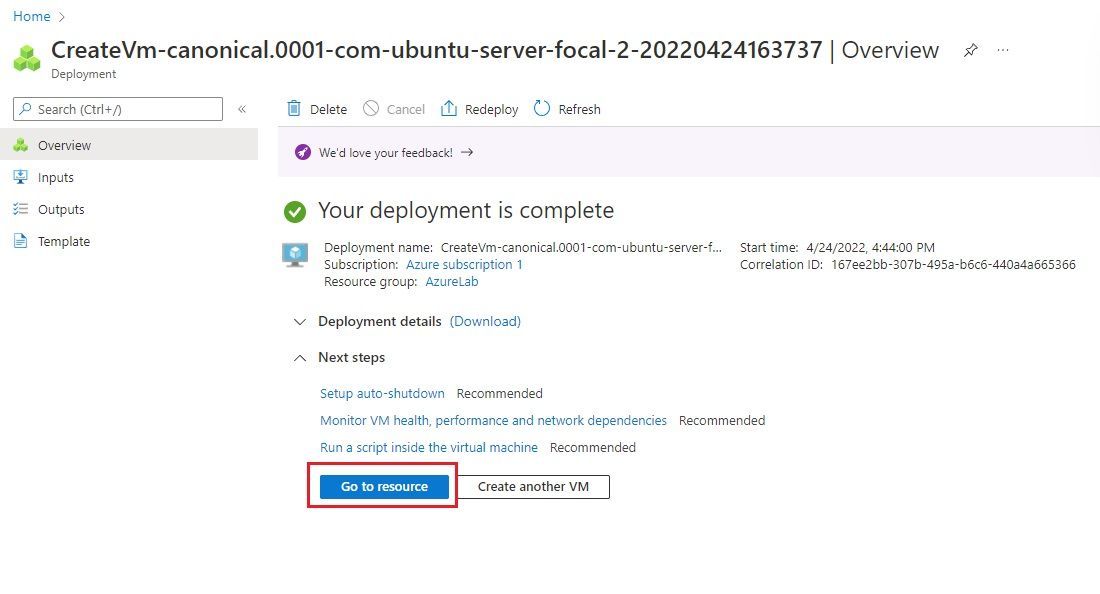The image size is (1100, 594).
Task: Click the Cancel toolbar command
Action: [x=394, y=109]
